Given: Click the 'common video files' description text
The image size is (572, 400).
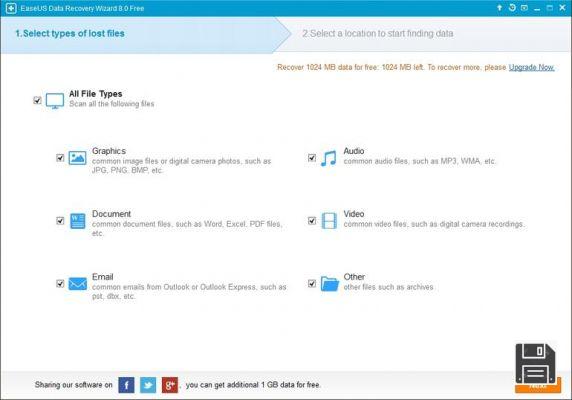Looking at the screenshot, I should click(434, 224).
